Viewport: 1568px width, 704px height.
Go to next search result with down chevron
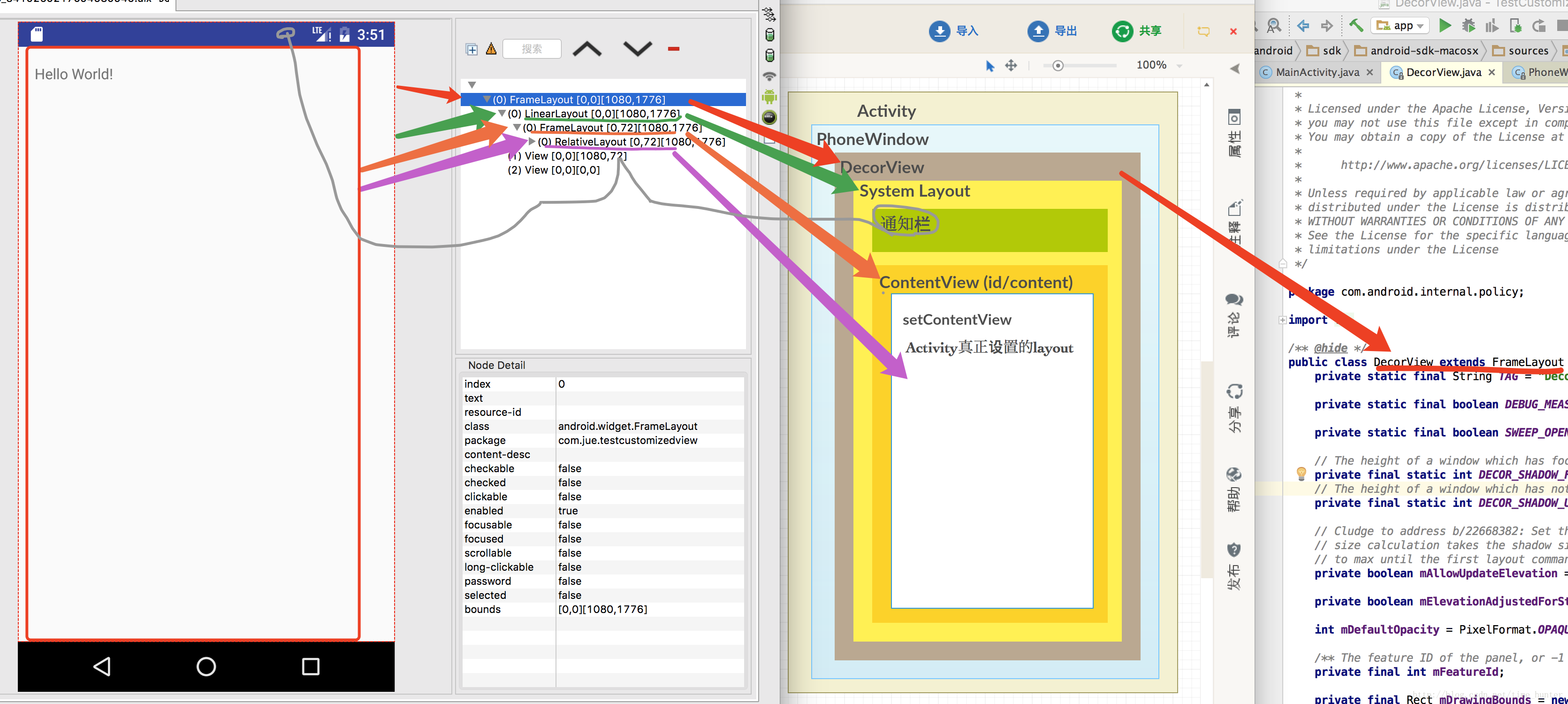(x=637, y=49)
